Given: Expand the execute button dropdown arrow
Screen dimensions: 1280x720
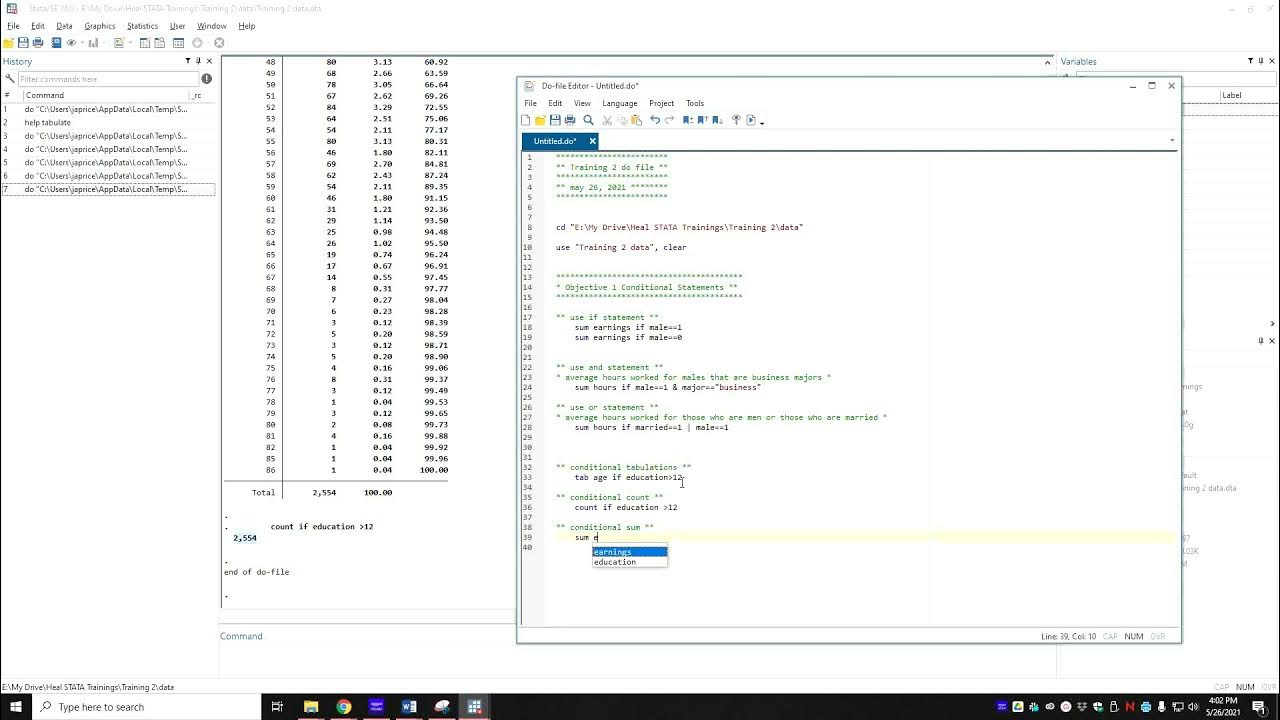Looking at the screenshot, I should (762, 122).
